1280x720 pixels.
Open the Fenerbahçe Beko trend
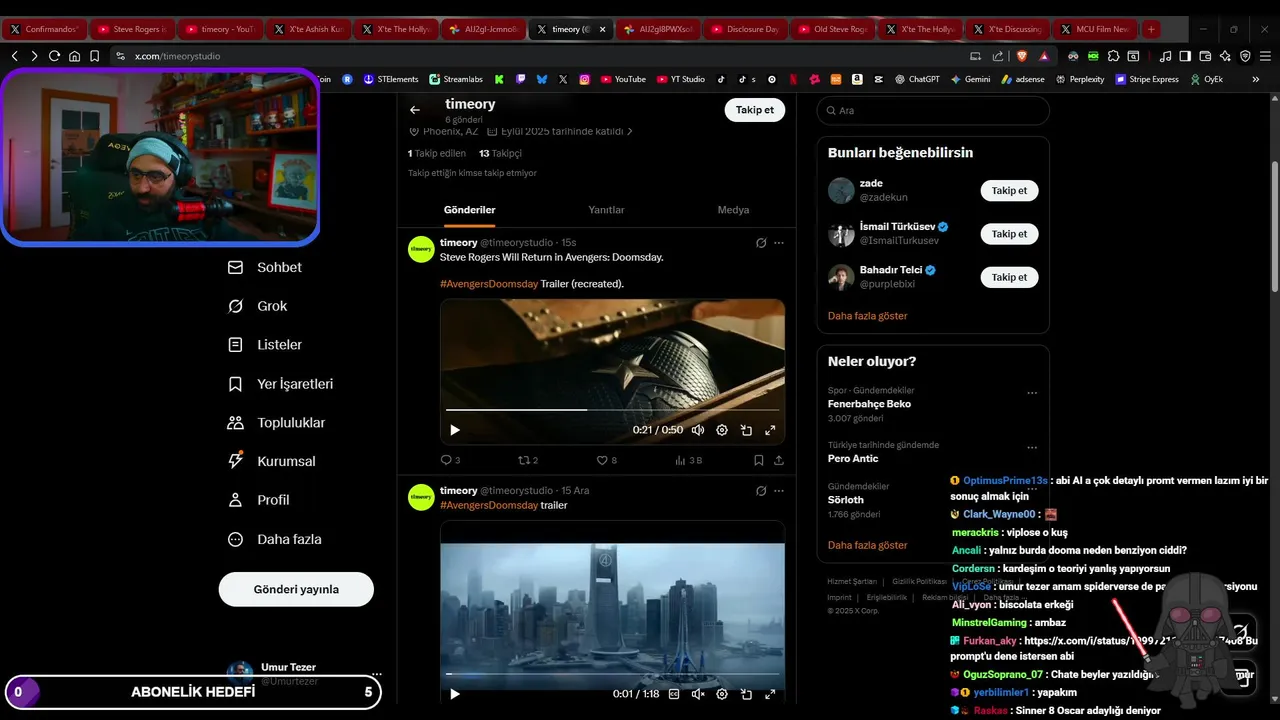point(869,404)
